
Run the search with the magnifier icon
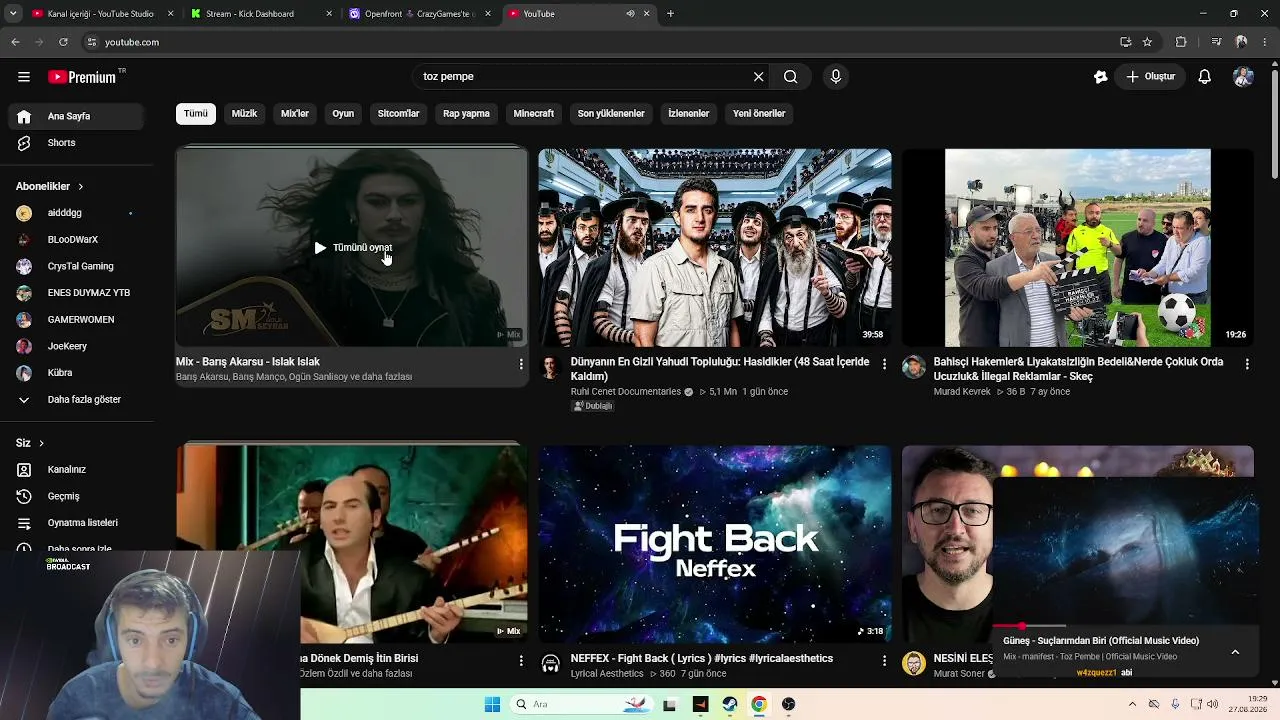[791, 77]
